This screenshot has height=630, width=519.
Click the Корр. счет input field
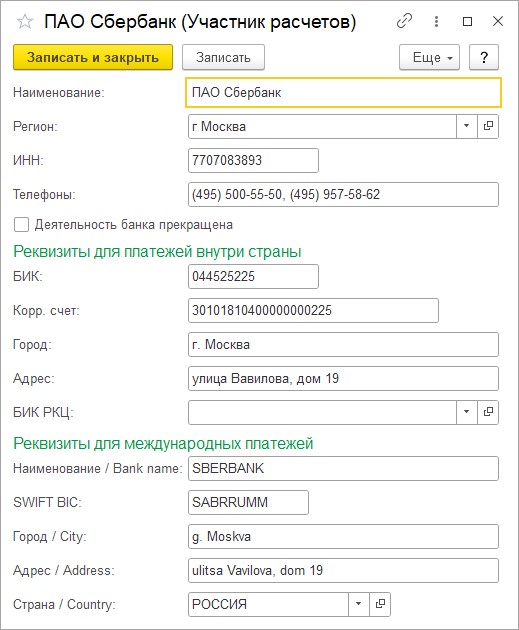tap(313, 310)
